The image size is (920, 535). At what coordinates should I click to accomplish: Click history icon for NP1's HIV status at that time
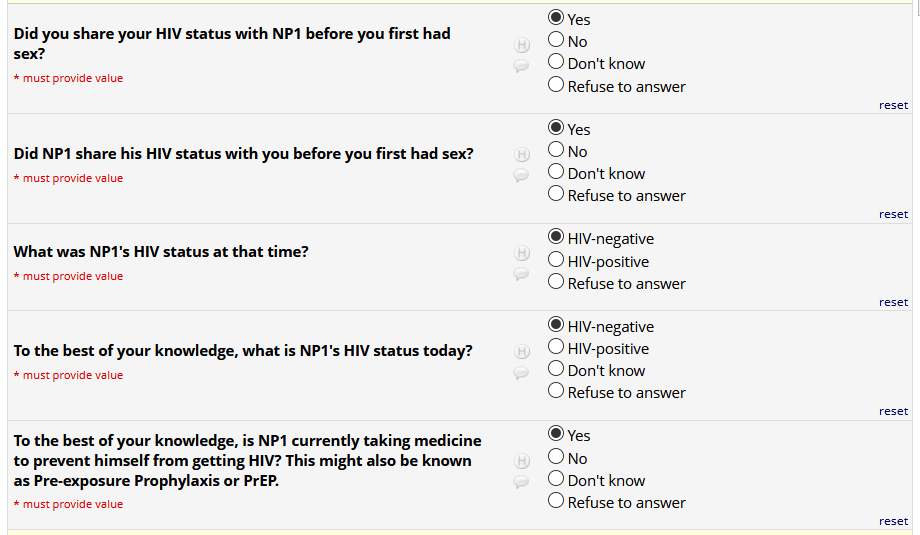[x=521, y=253]
